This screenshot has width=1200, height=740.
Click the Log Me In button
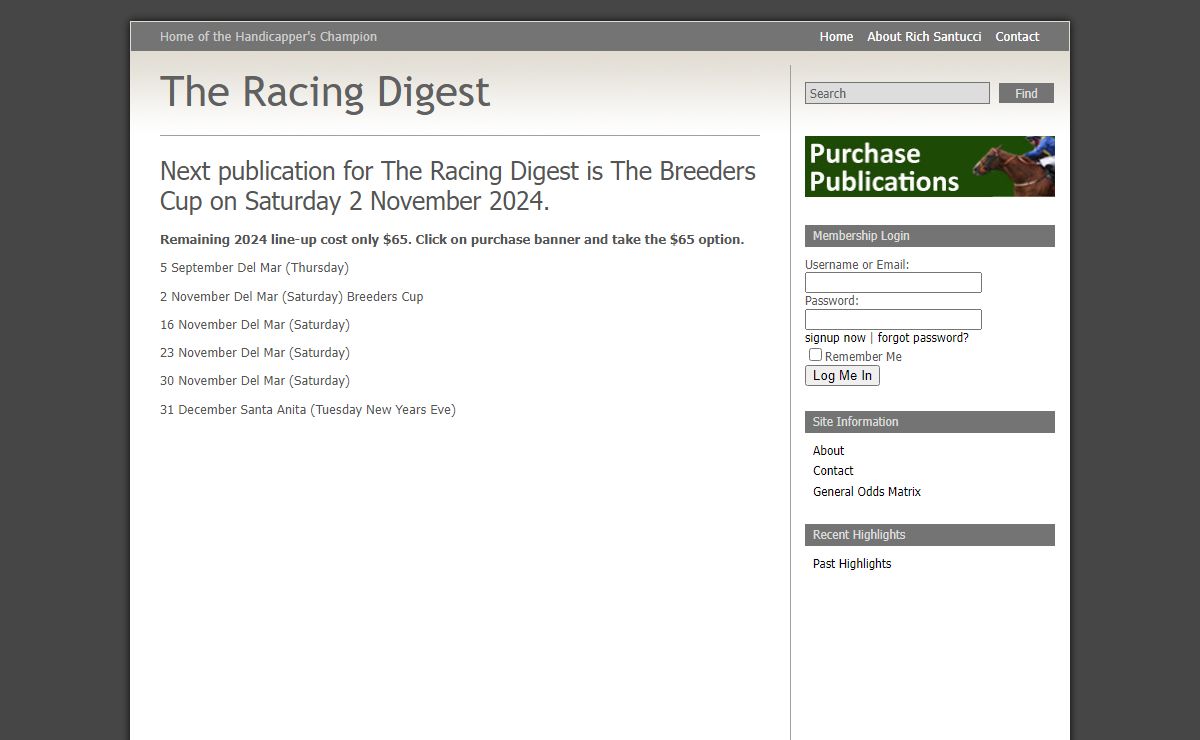coord(842,376)
